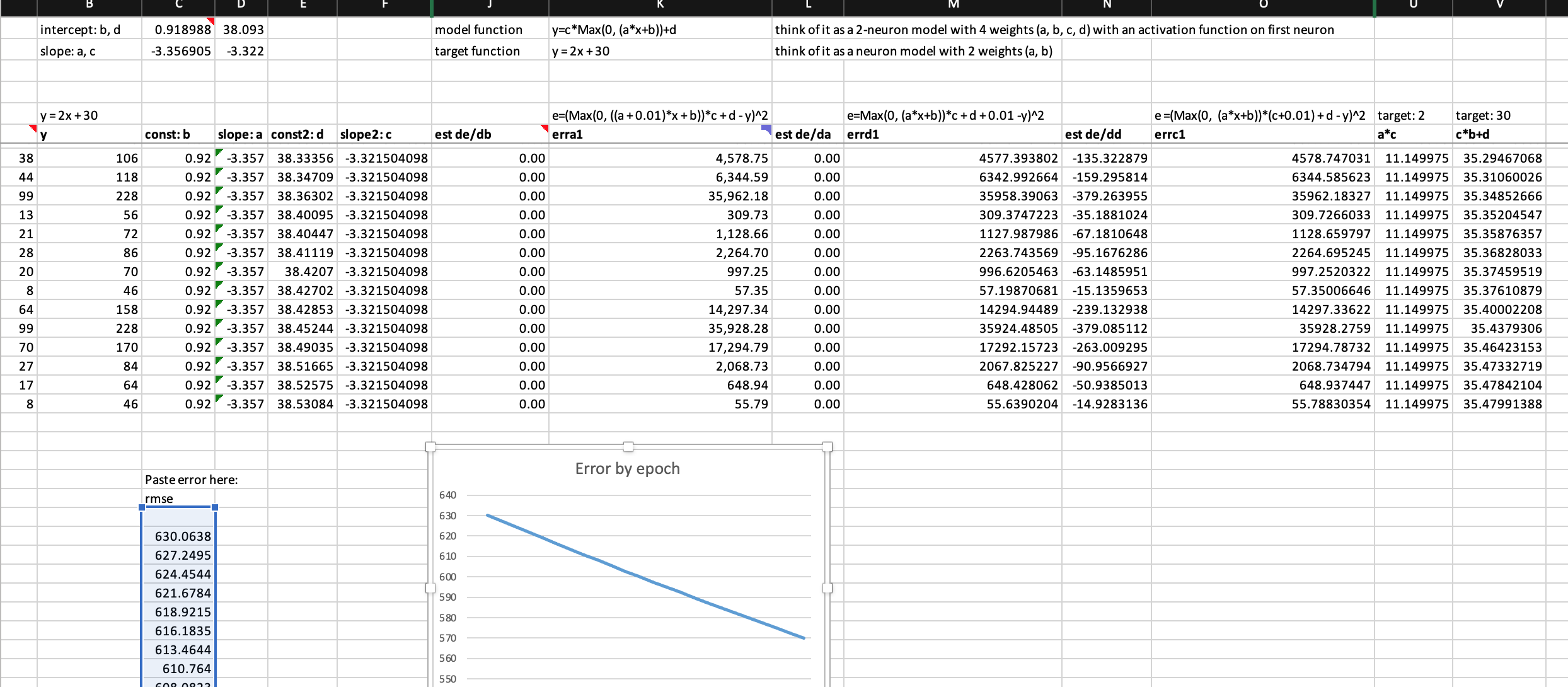Click the blue range handle right of rmse
This screenshot has height=687, width=1568.
[215, 507]
